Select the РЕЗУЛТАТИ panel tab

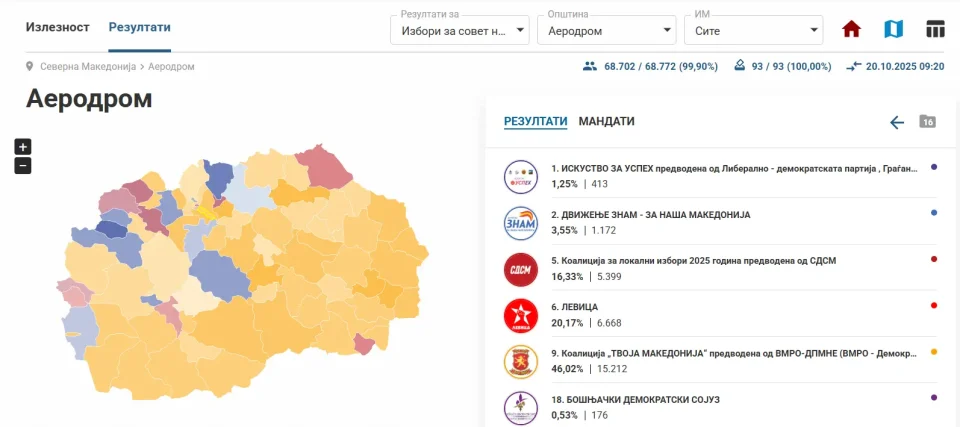535,121
